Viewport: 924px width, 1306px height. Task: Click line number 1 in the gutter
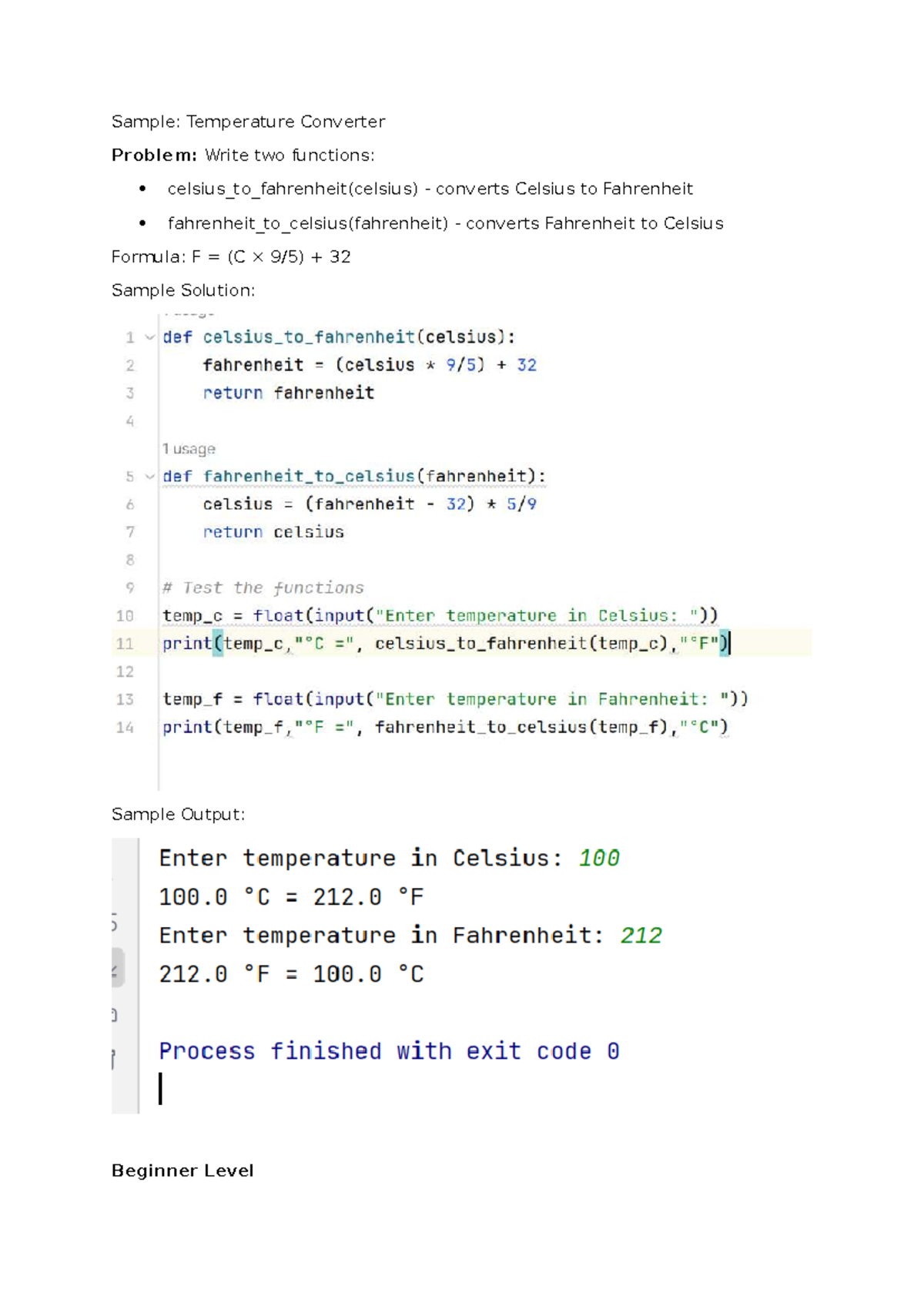(130, 337)
